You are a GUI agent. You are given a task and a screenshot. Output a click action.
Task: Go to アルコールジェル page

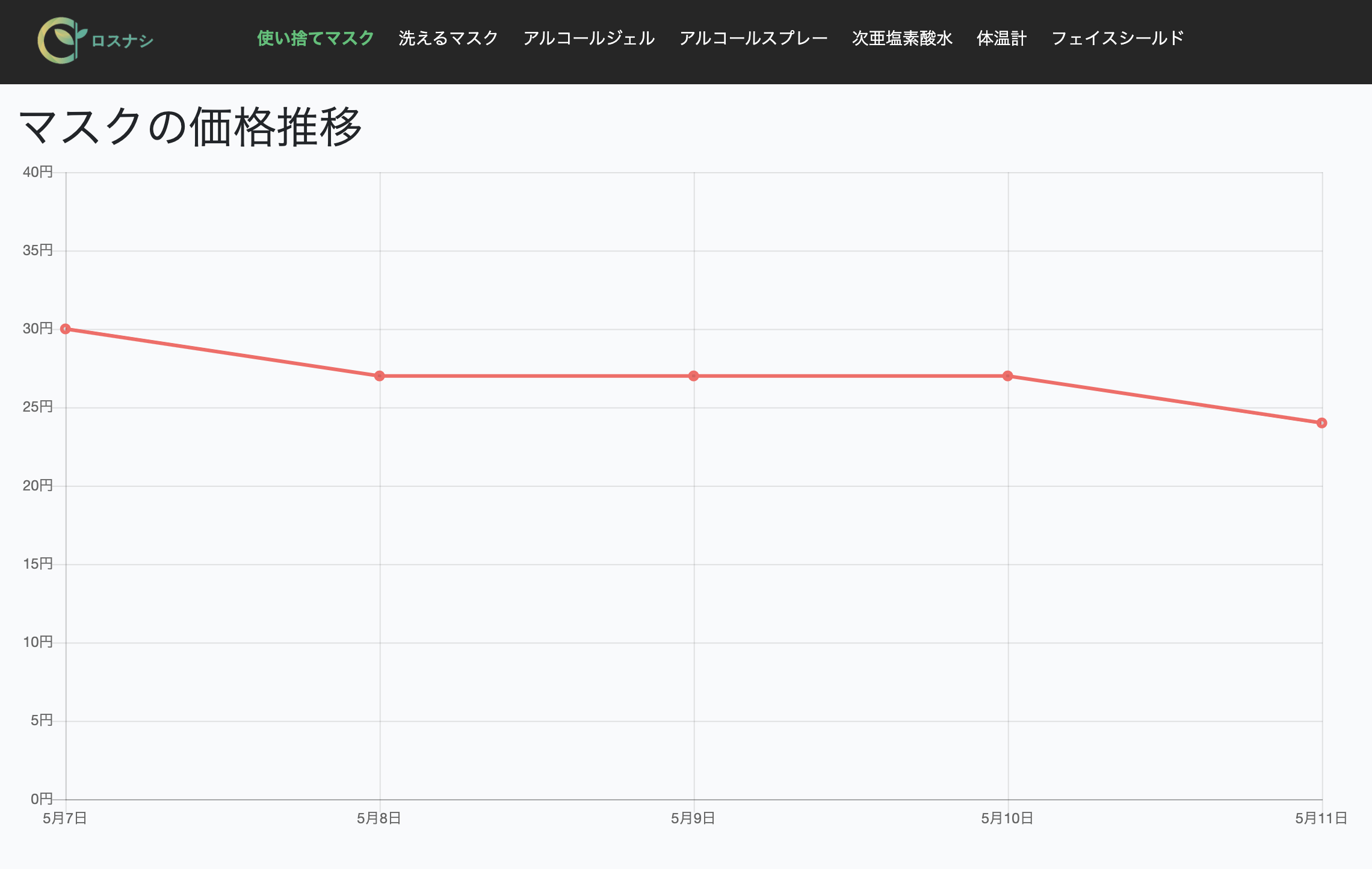589,39
